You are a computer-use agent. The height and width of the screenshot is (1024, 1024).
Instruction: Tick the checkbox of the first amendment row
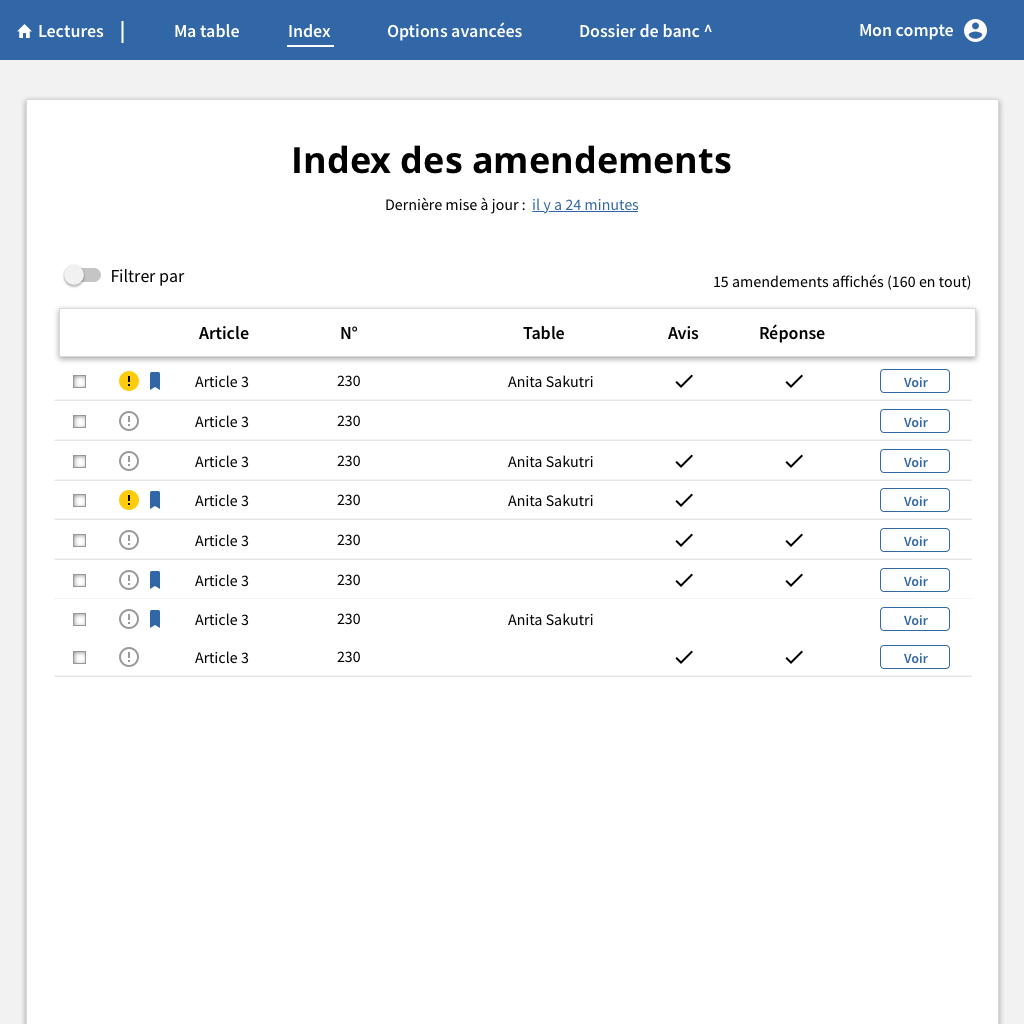pyautogui.click(x=80, y=381)
